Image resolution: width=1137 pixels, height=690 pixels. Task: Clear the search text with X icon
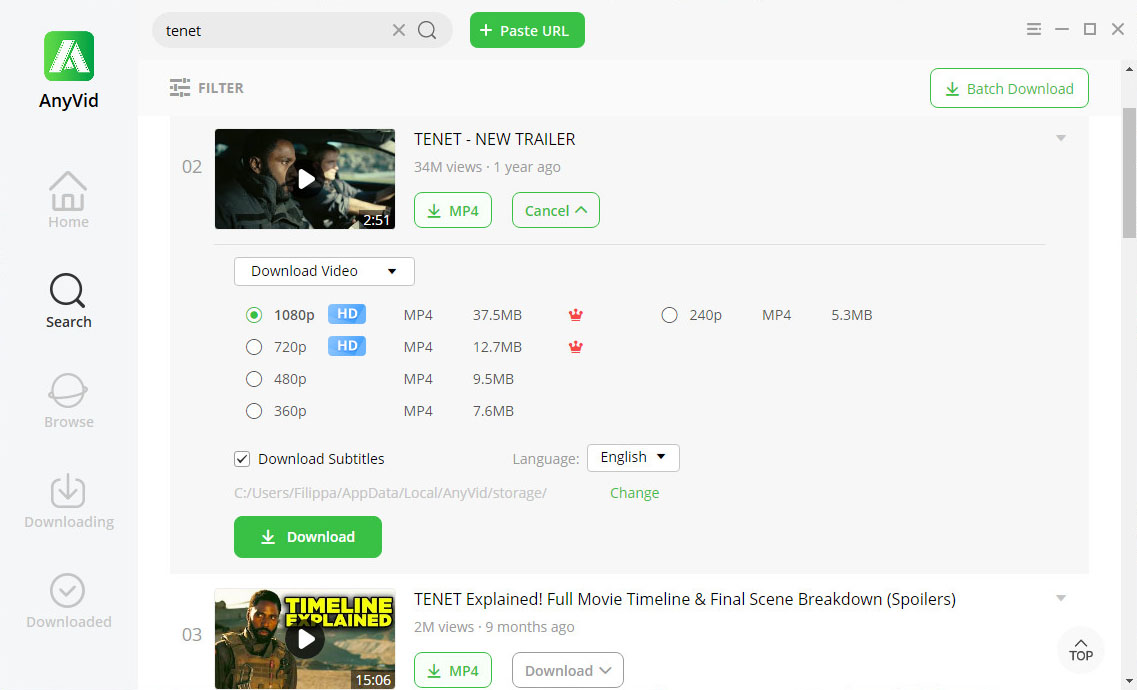tap(399, 30)
